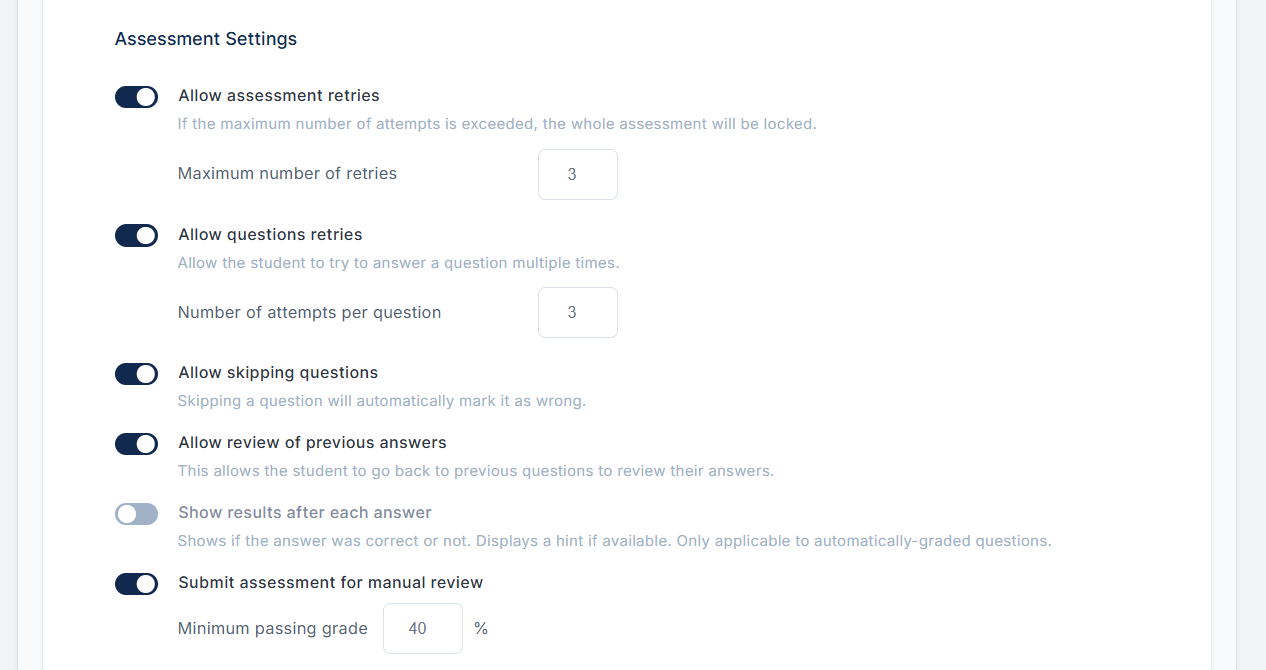Click the "Minimum passing grade" label
The image size is (1266, 670).
coord(273,629)
